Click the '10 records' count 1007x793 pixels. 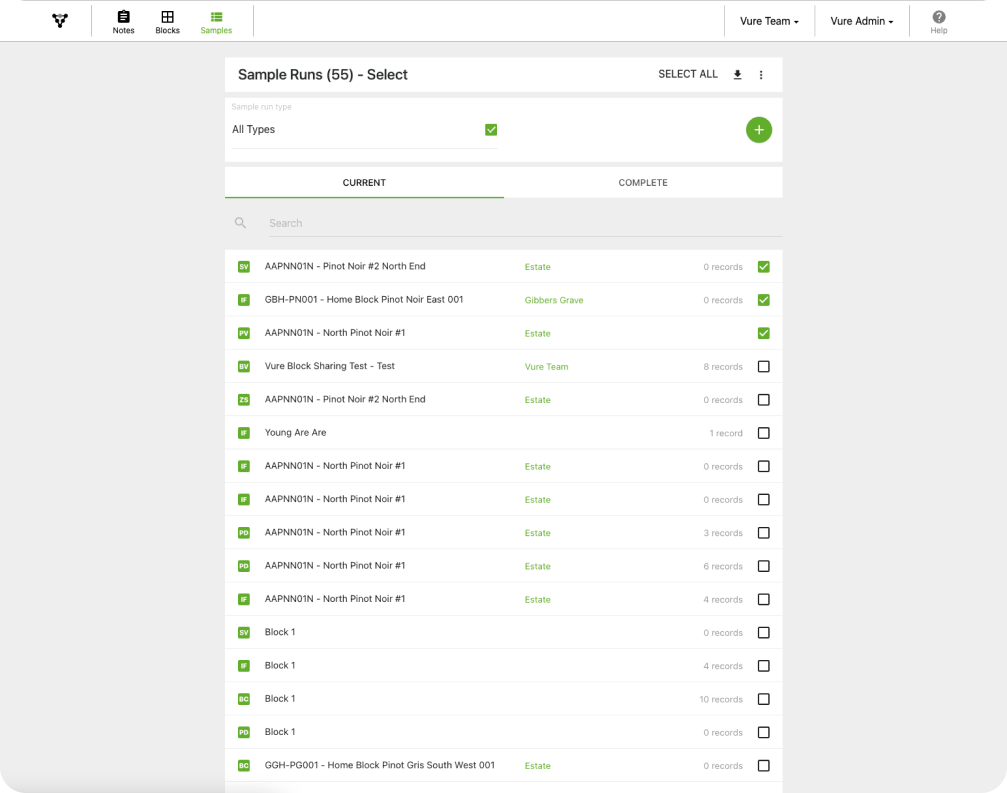pyautogui.click(x=721, y=699)
